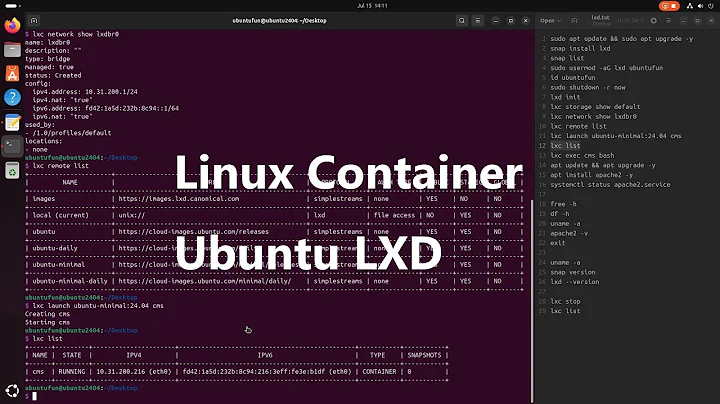Click line 9 'lxc network show lxdbr0' in editor

pyautogui.click(x=593, y=117)
